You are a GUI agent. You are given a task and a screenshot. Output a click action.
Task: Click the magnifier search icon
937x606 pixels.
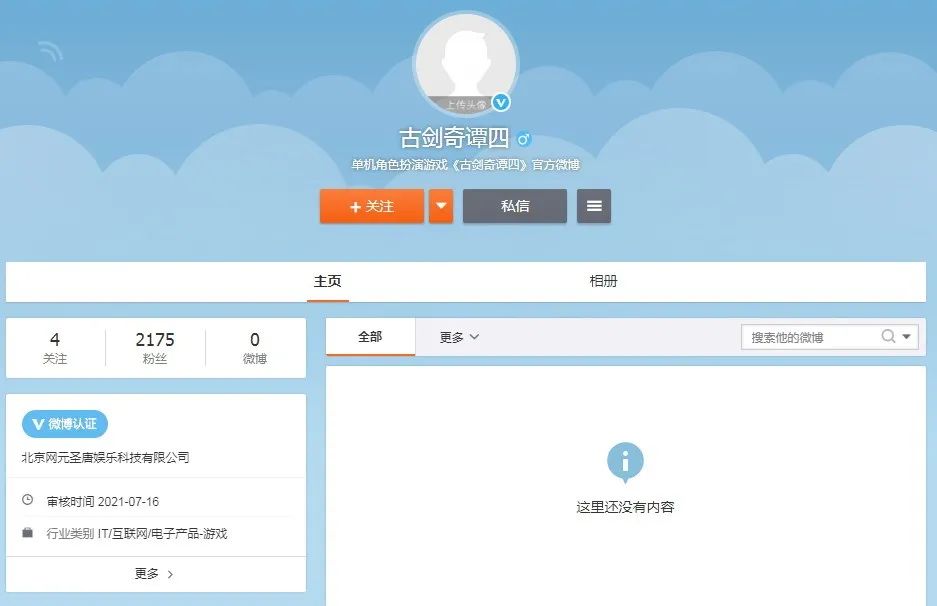889,336
